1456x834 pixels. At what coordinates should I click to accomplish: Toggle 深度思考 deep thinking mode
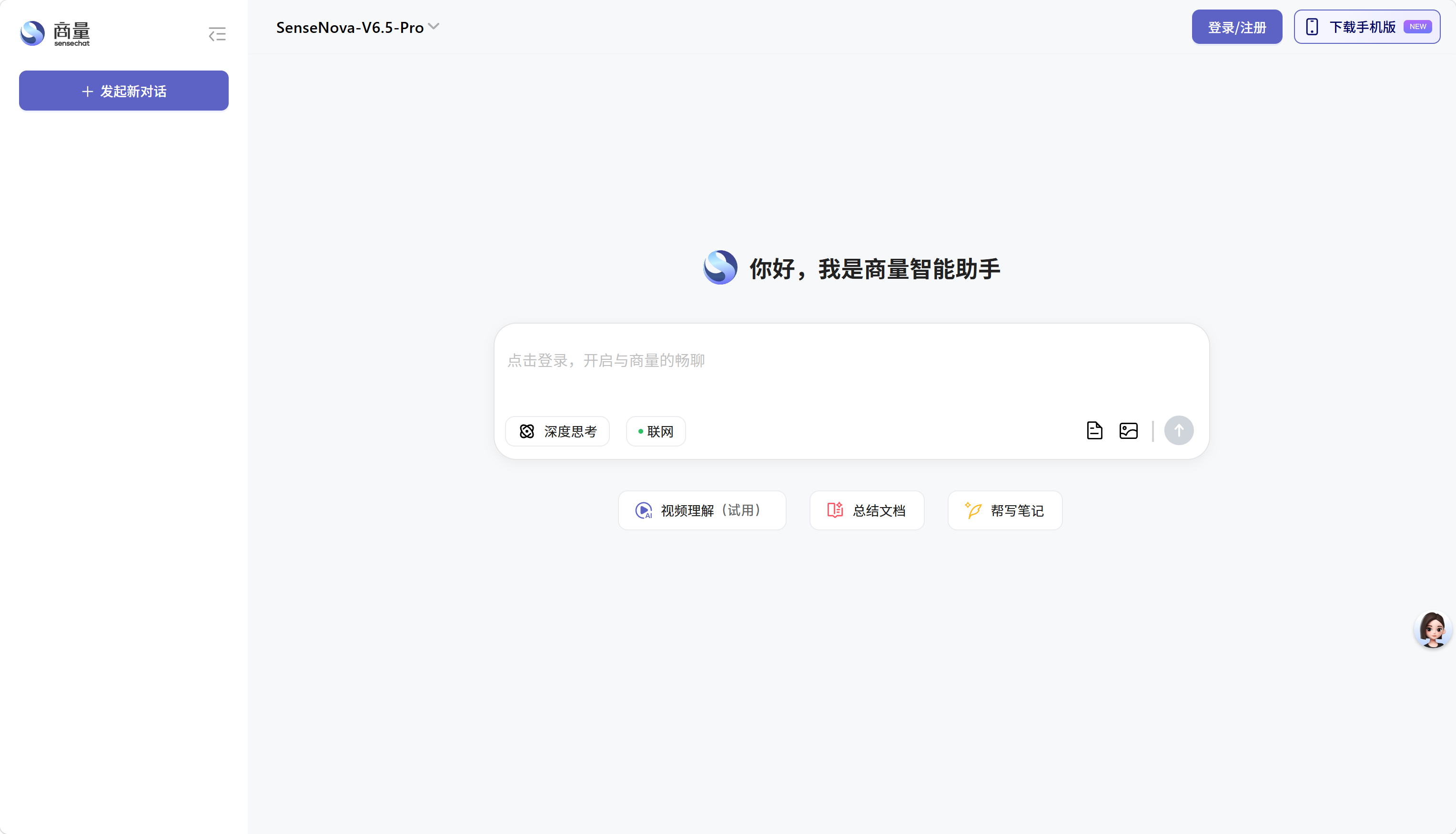pyautogui.click(x=557, y=431)
